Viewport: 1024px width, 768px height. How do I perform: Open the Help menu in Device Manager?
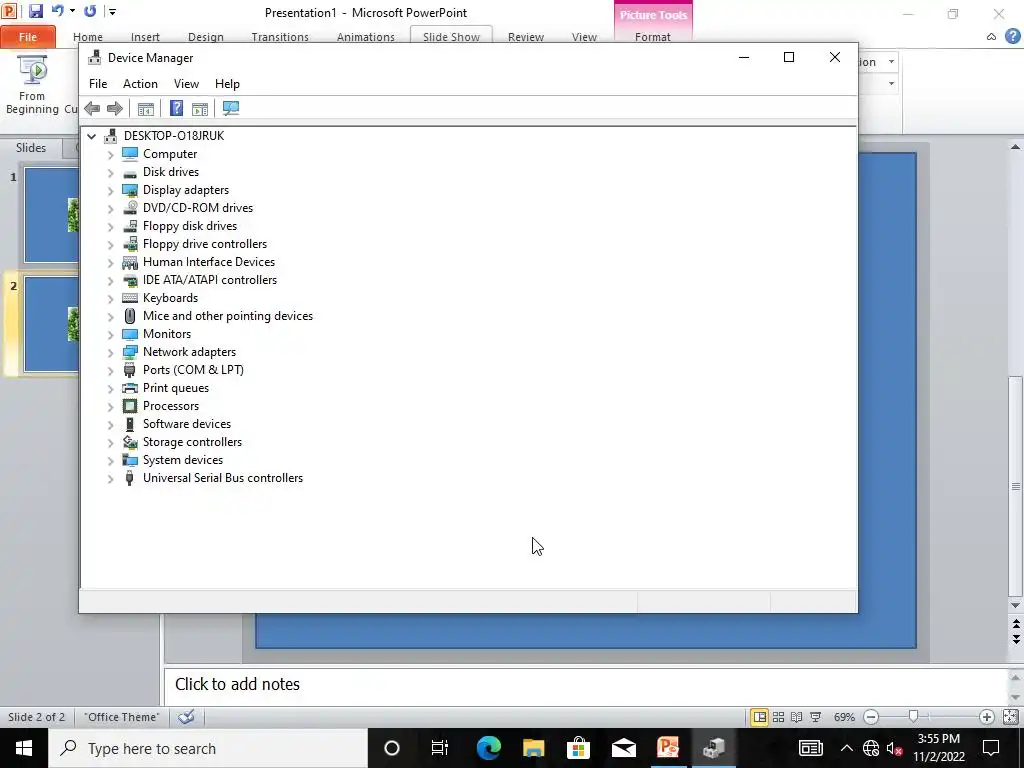pos(227,84)
